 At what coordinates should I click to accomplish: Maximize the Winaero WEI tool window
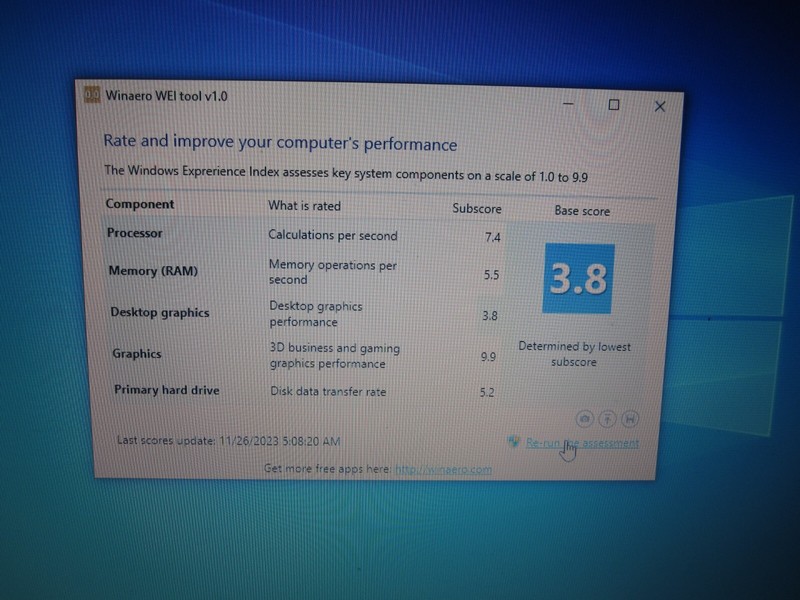[x=614, y=105]
